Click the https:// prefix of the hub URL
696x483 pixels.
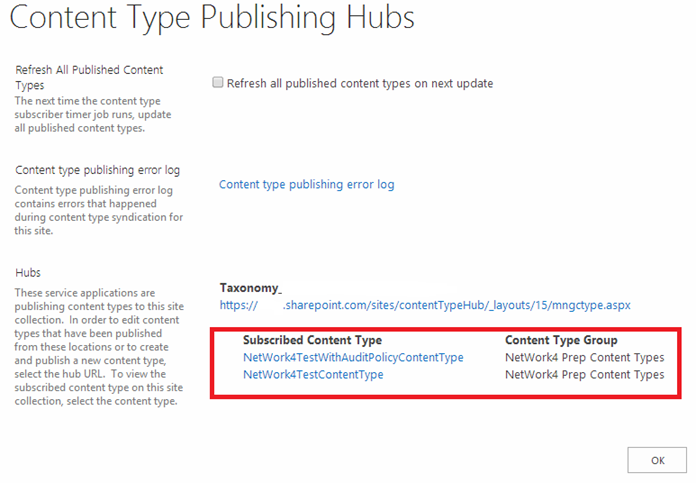238,305
